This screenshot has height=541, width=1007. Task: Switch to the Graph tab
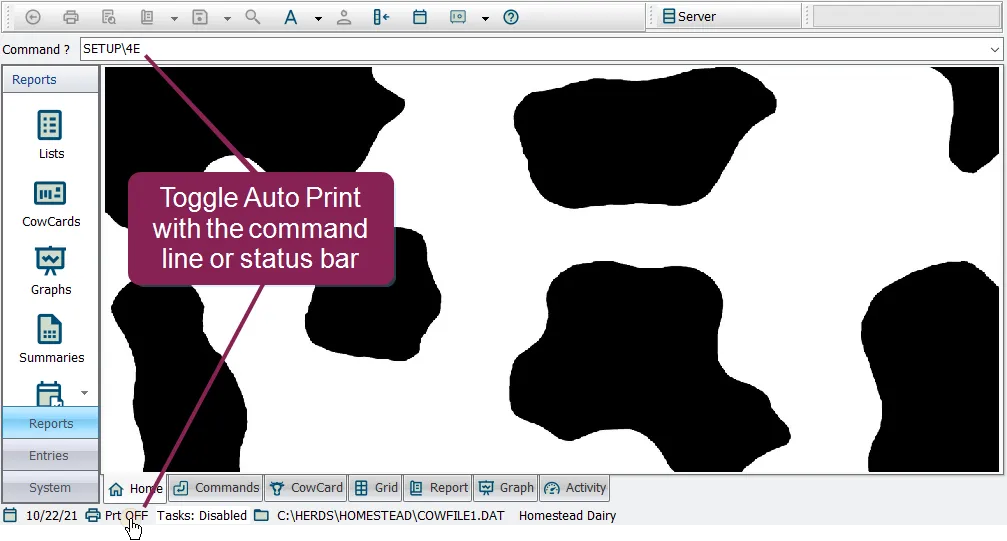506,488
